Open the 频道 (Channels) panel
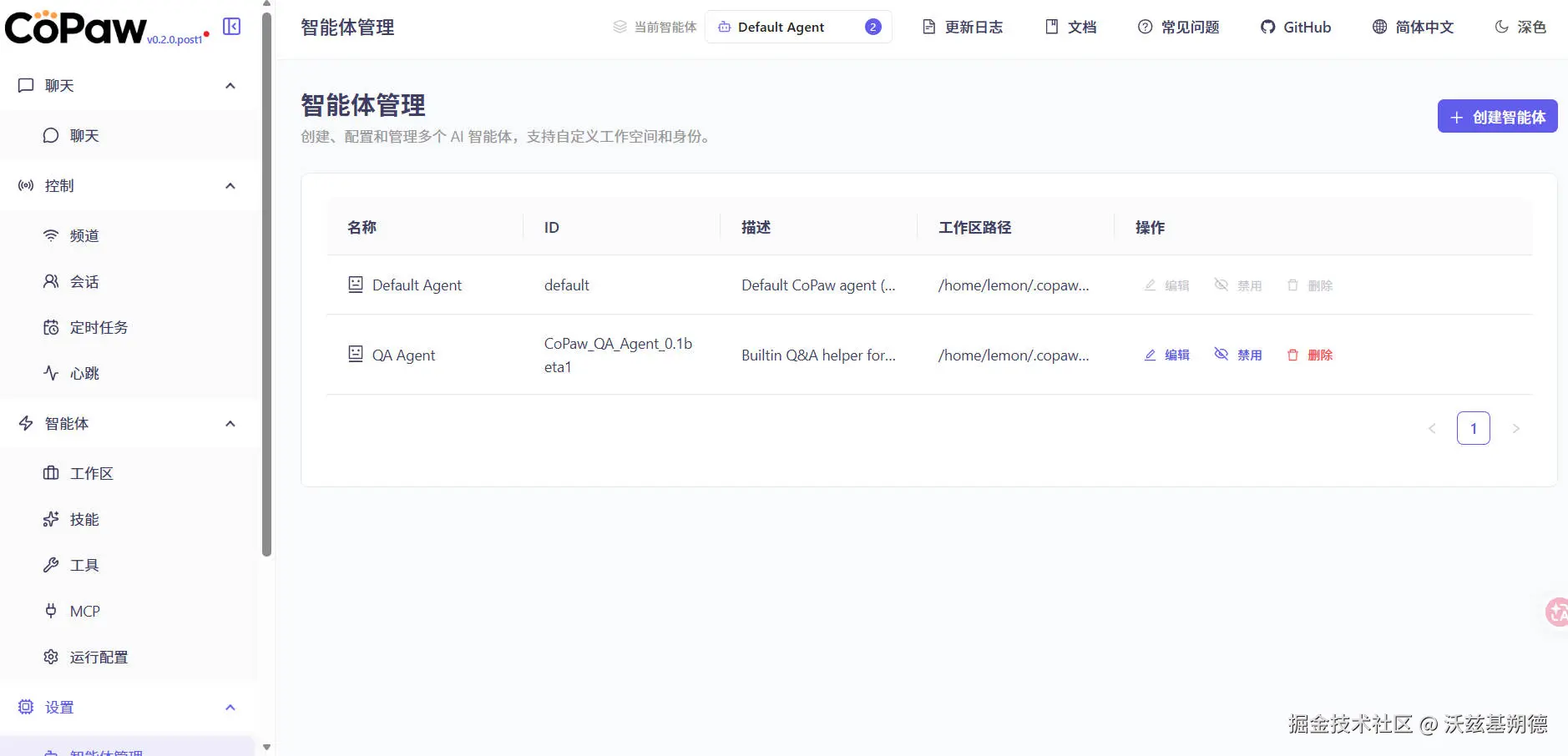The height and width of the screenshot is (756, 1568). point(83,235)
